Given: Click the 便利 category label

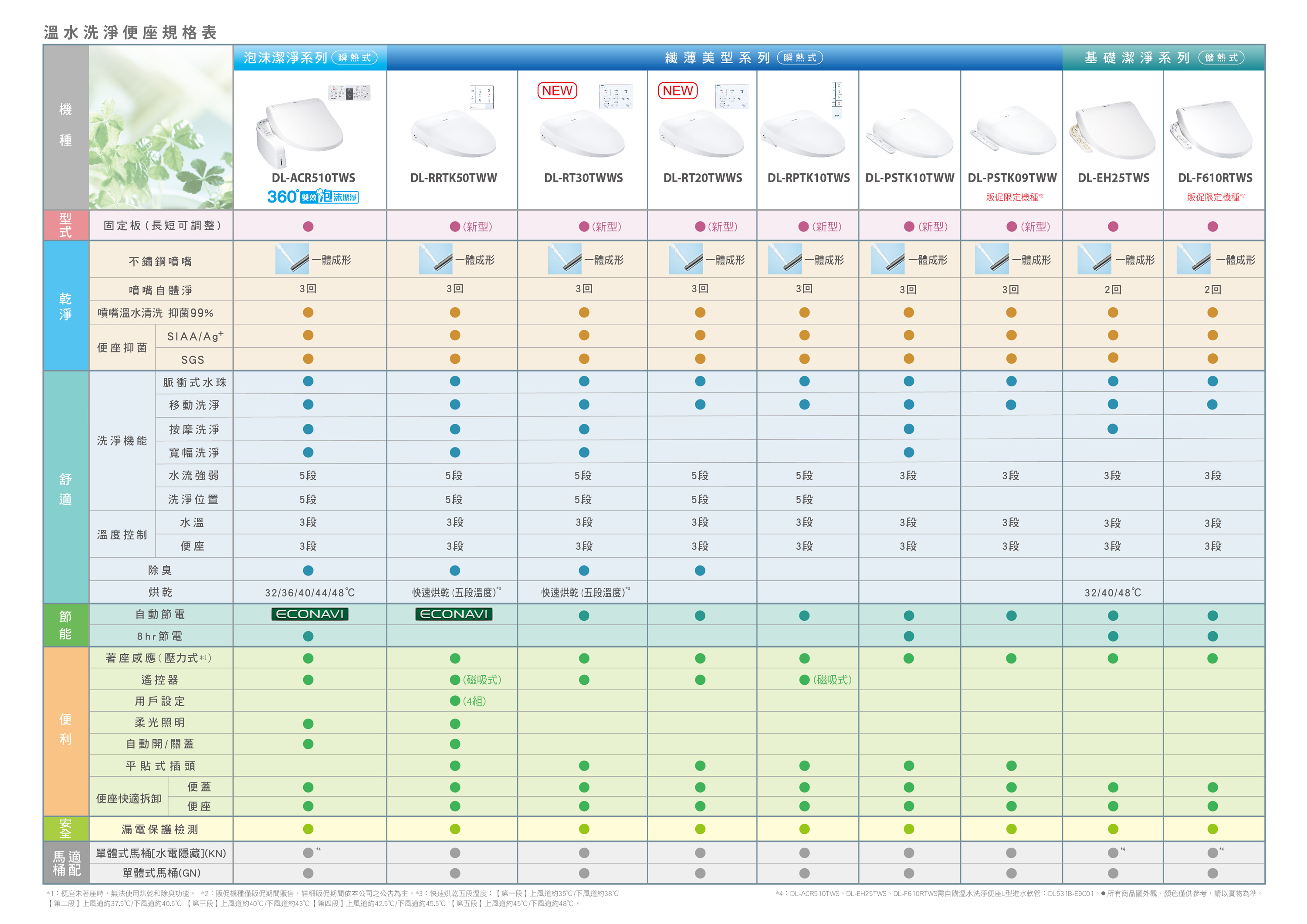Looking at the screenshot, I should coord(65,731).
